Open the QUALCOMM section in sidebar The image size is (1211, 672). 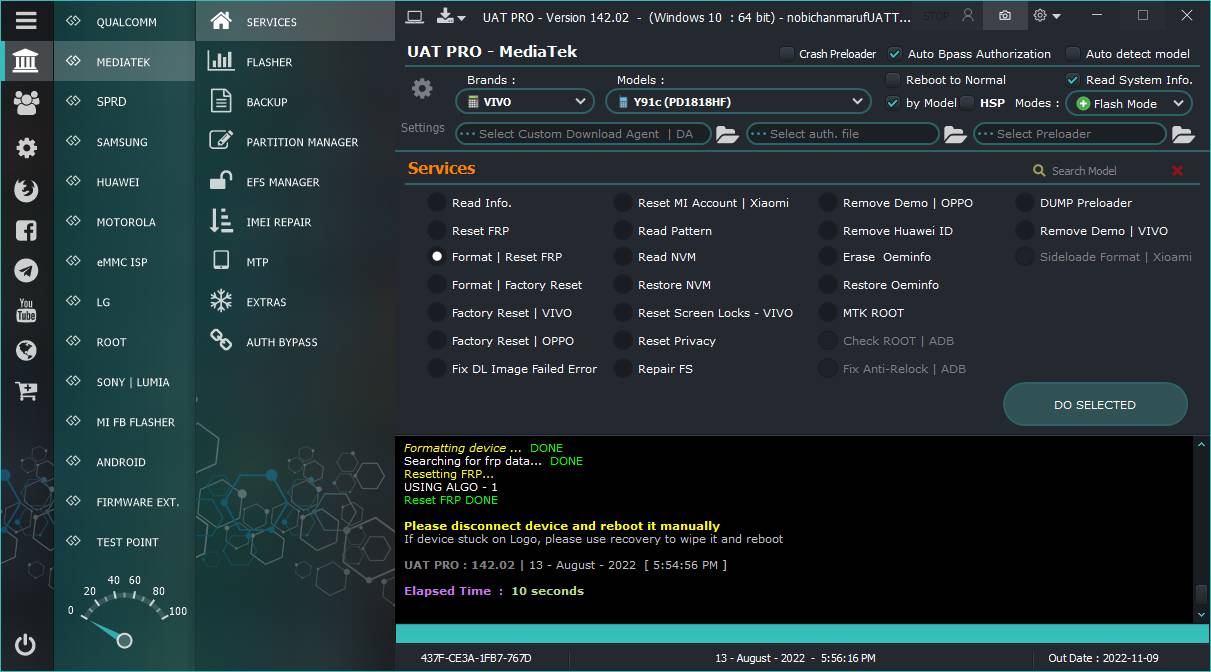[x=125, y=22]
